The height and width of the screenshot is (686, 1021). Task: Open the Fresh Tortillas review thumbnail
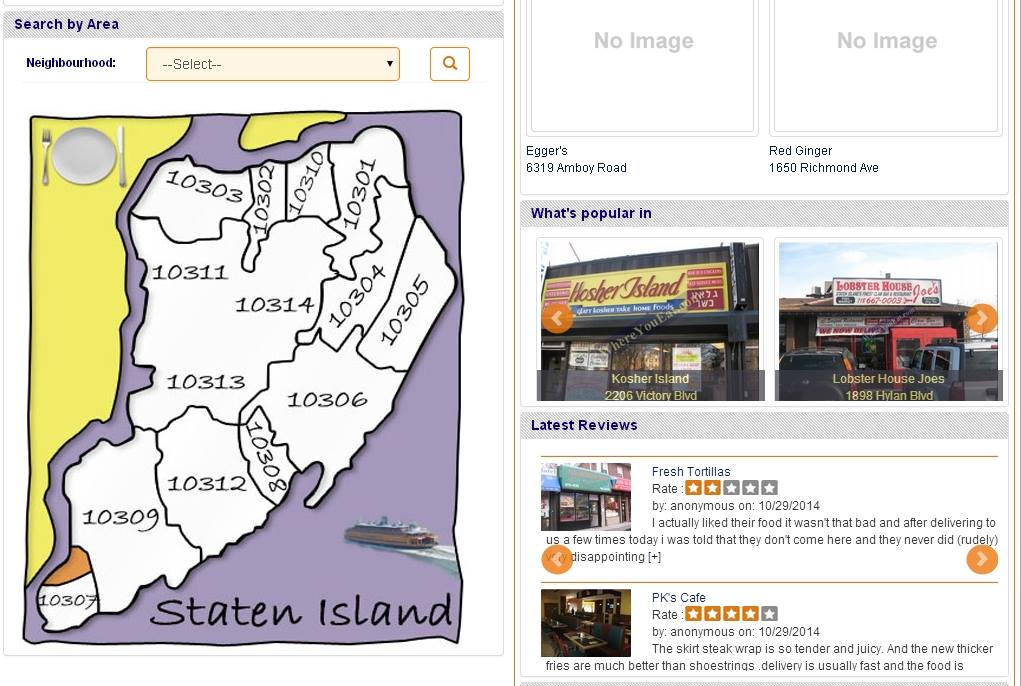point(586,496)
